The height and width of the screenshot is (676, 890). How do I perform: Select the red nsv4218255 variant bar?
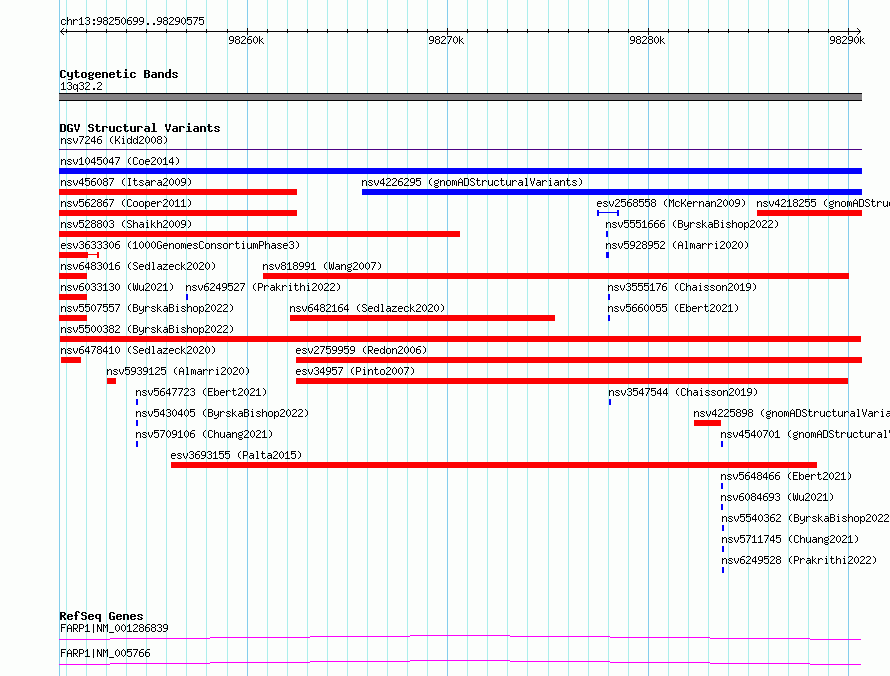click(809, 213)
